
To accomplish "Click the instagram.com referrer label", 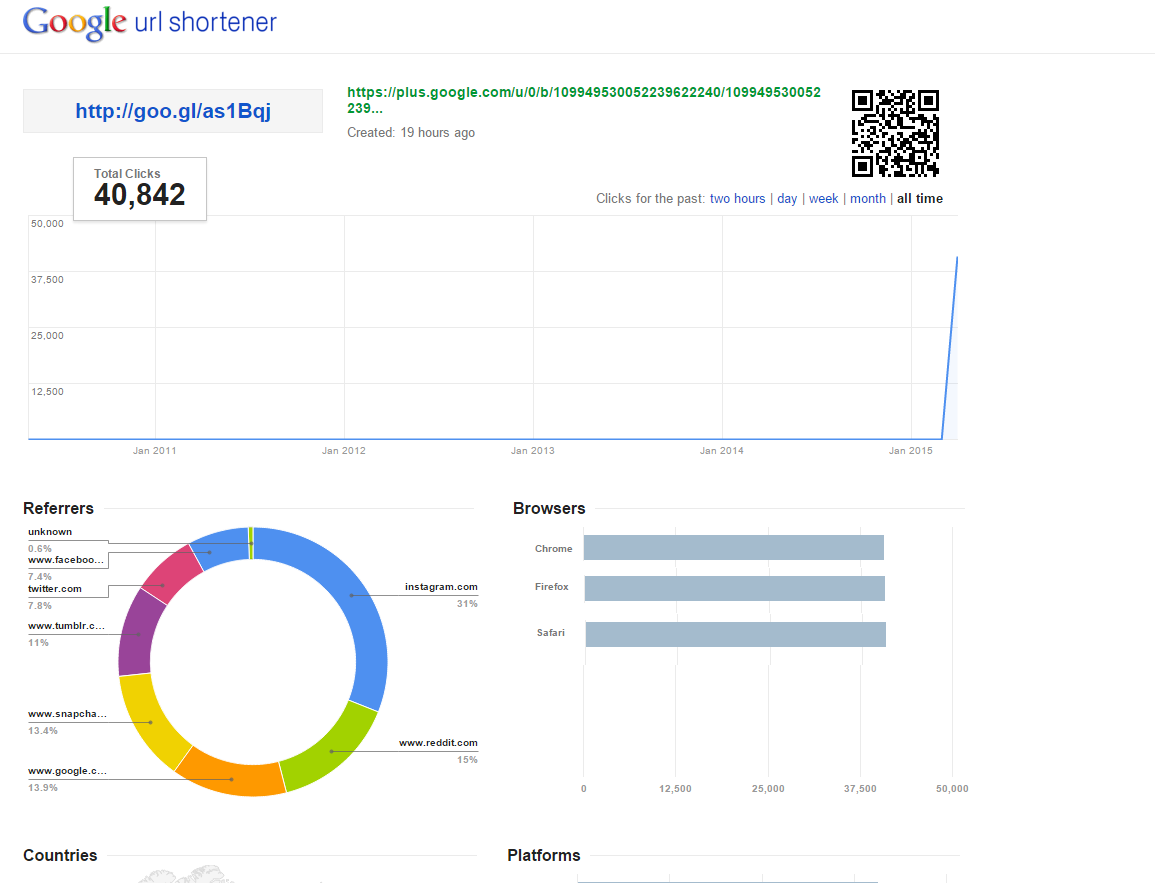I will pos(441,587).
